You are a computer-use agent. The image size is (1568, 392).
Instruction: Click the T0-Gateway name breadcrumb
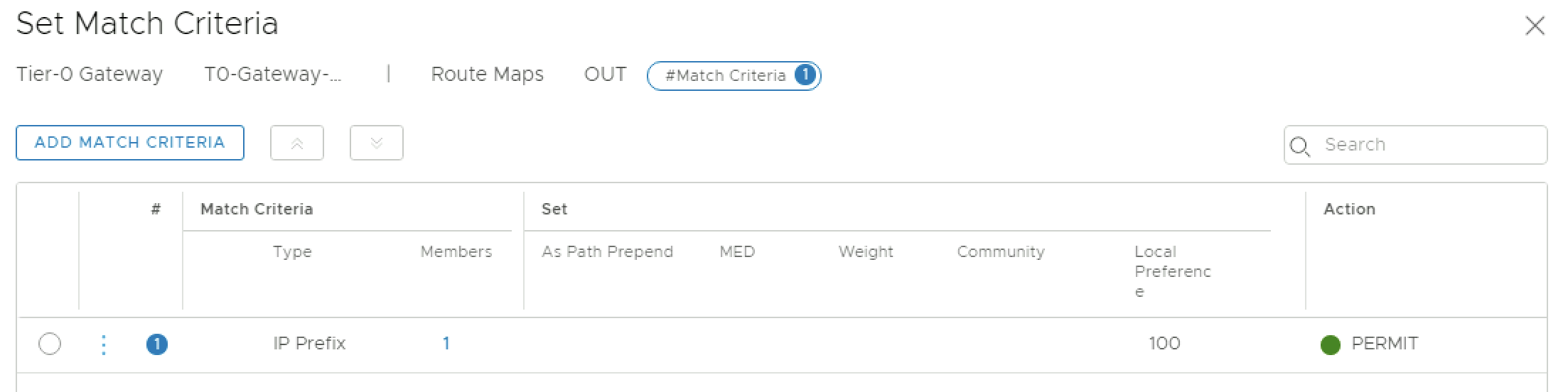pos(273,75)
